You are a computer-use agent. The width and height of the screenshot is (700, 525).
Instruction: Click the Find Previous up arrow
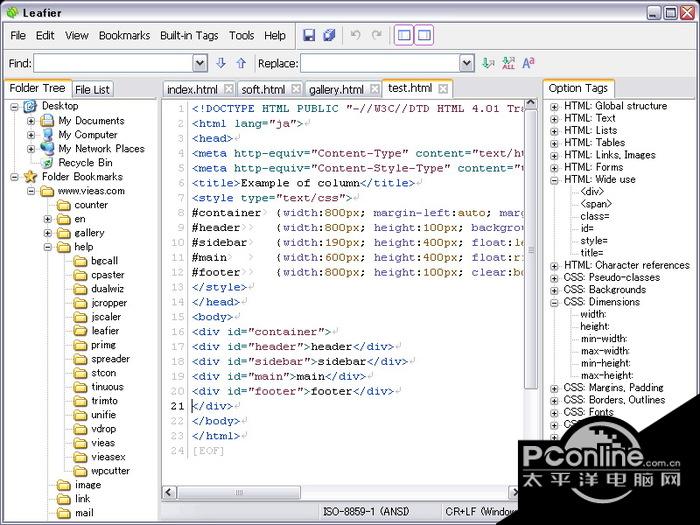click(x=241, y=63)
